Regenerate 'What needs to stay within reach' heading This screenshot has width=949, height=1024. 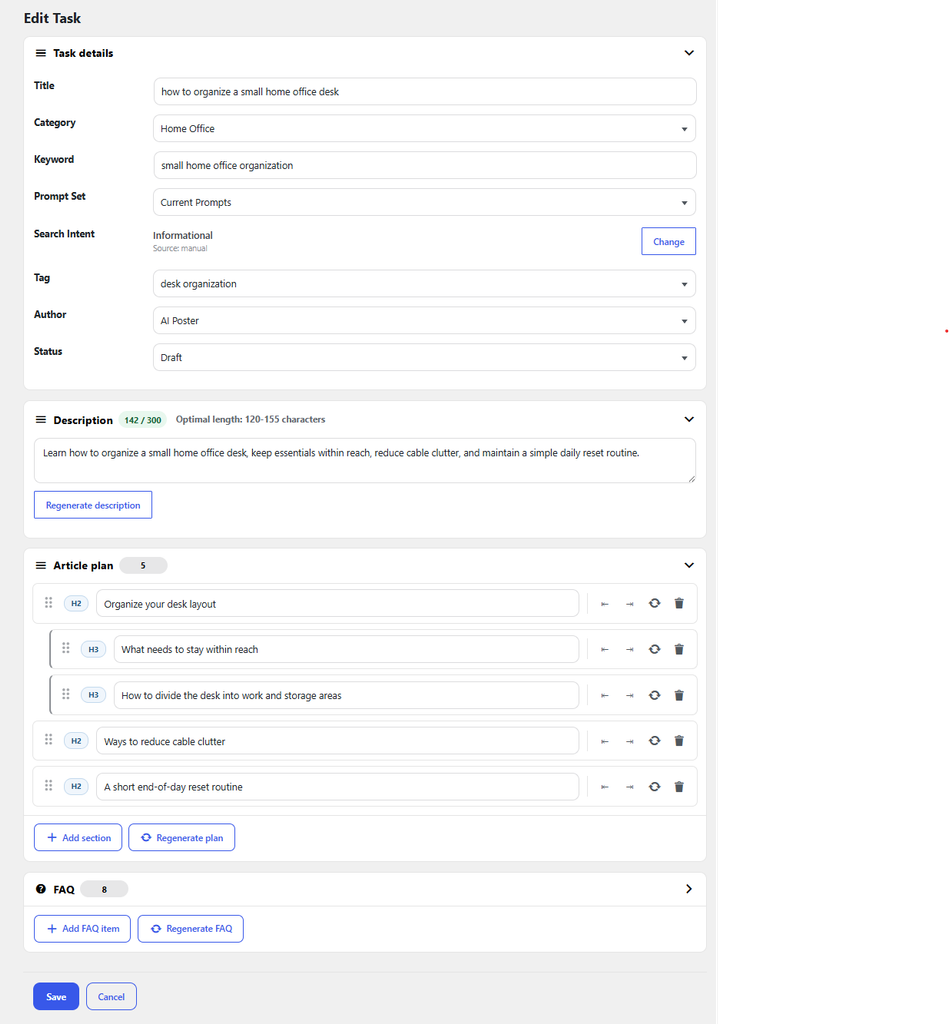(x=654, y=649)
